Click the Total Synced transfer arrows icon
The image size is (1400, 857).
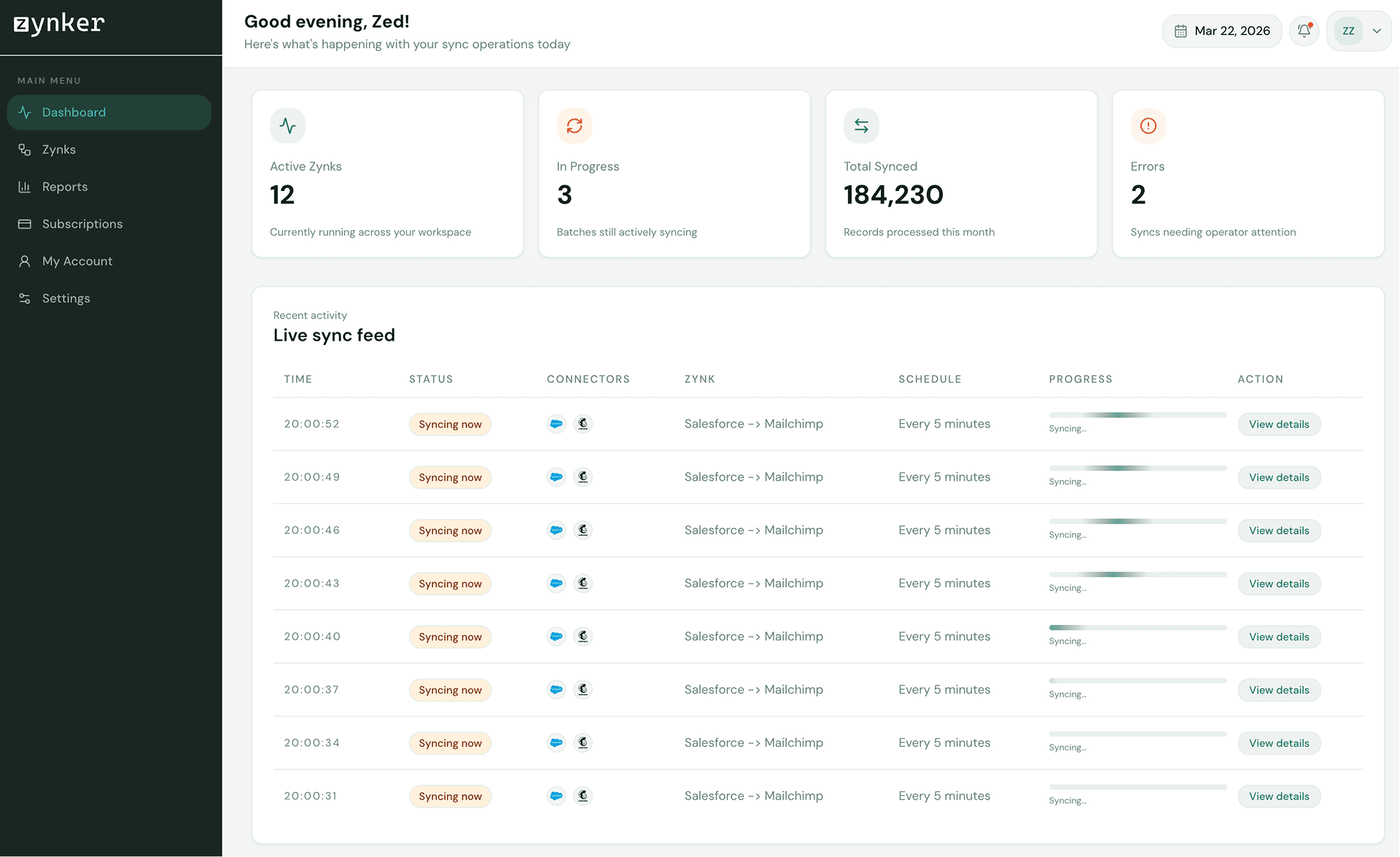coord(861,125)
